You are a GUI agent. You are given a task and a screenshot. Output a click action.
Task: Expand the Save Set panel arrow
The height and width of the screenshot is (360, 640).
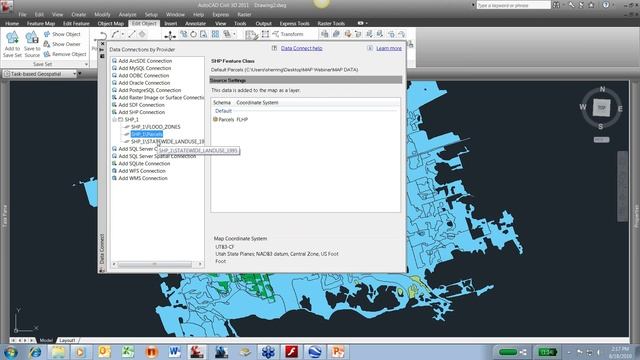pos(86,64)
